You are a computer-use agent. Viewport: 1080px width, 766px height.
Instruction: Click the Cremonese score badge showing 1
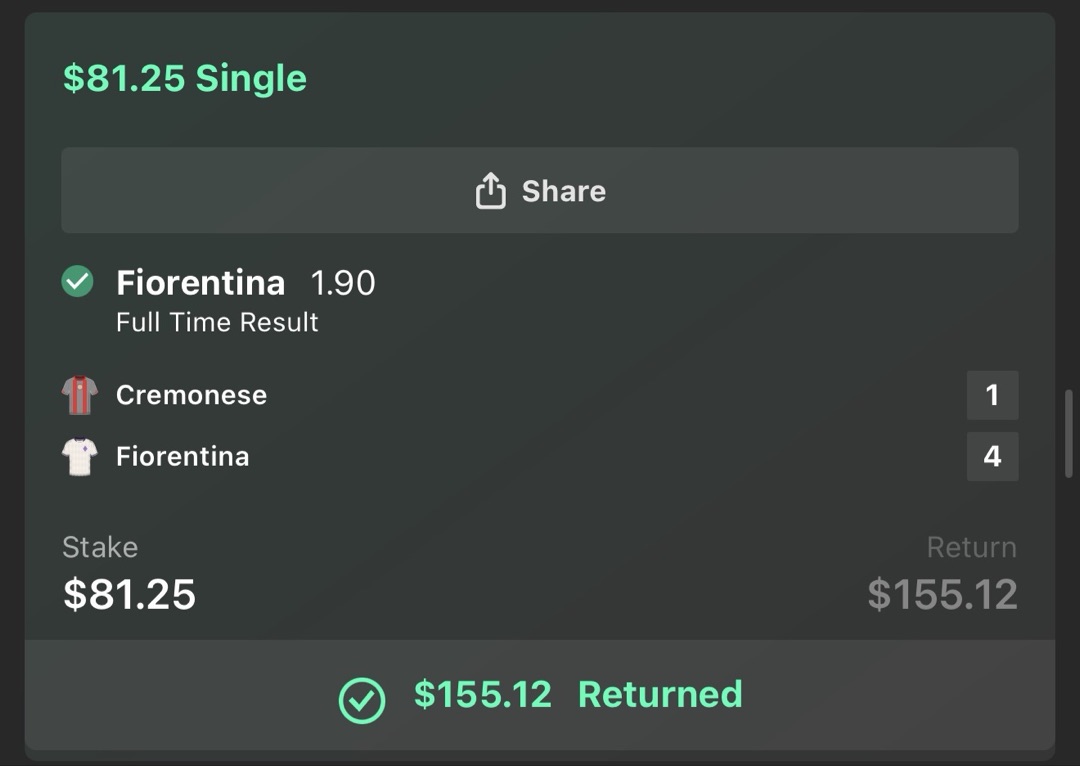pyautogui.click(x=992, y=394)
